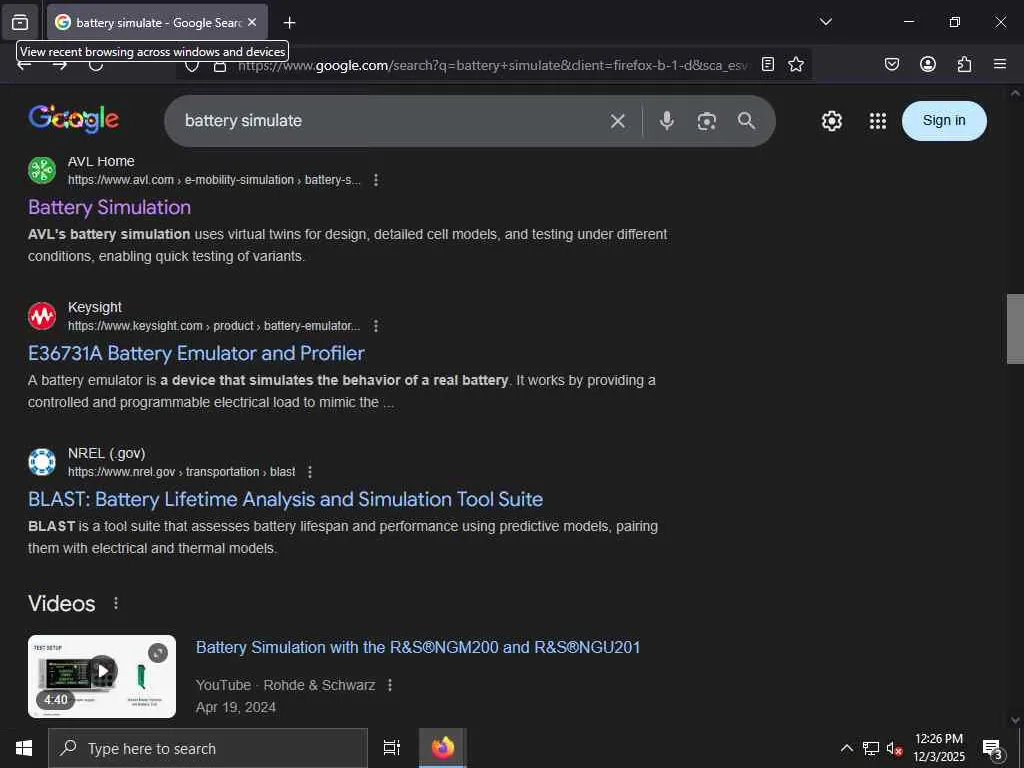Open network status tray icon
The image size is (1024, 768).
[871, 748]
